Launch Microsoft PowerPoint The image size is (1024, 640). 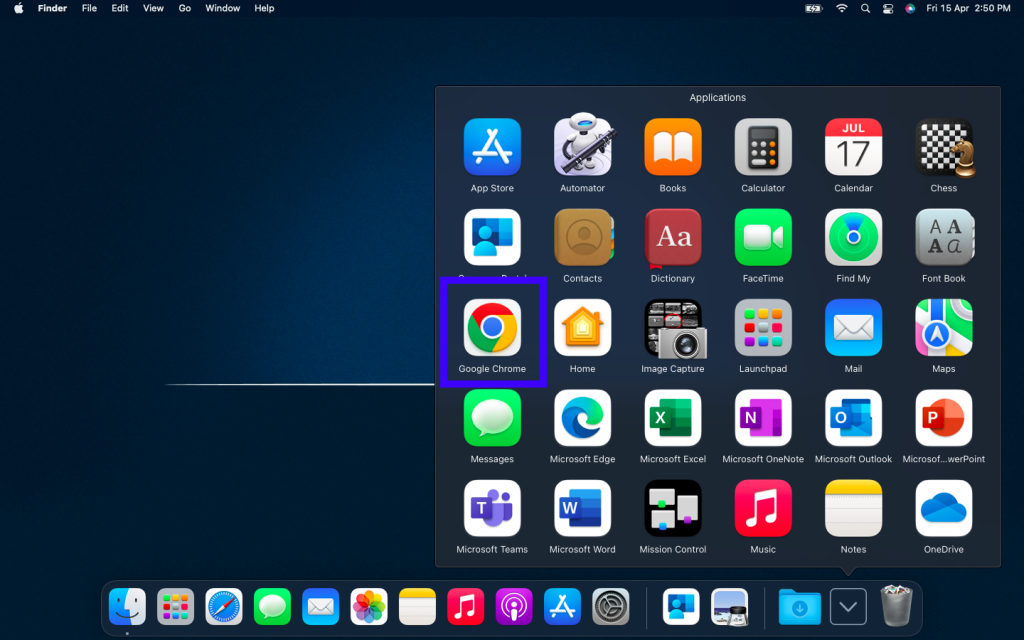pos(943,418)
